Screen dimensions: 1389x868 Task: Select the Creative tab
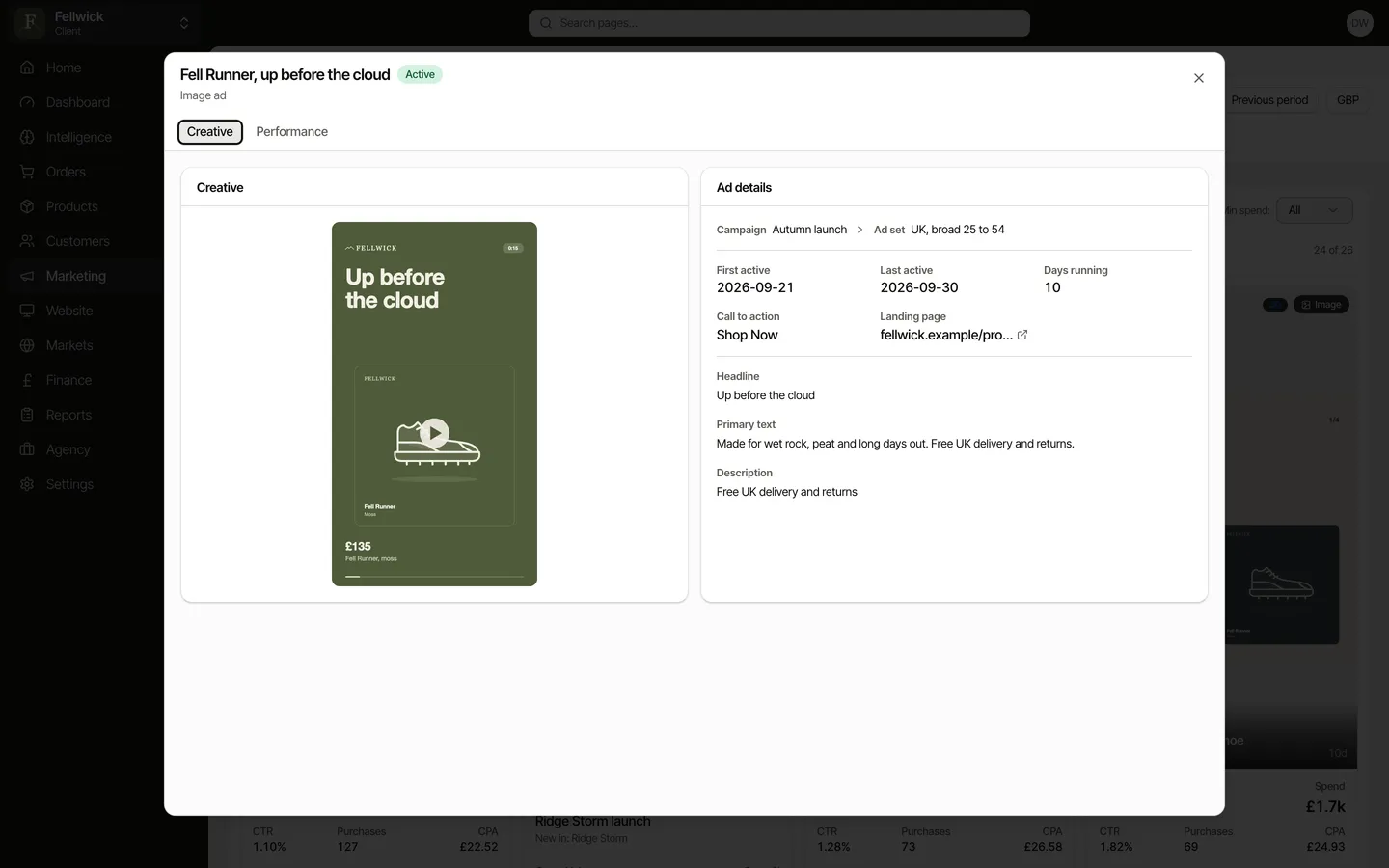click(x=210, y=132)
